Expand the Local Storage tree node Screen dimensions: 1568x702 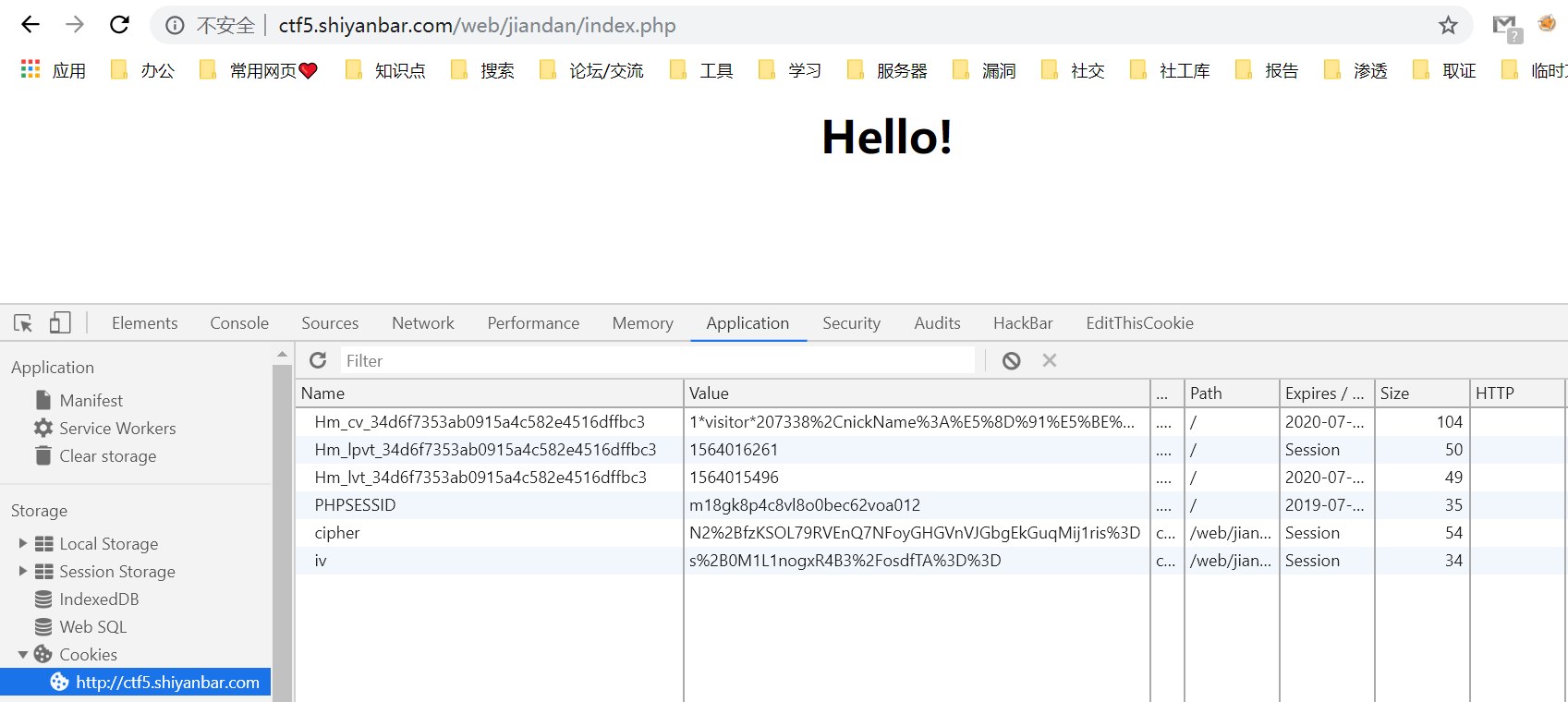pos(23,543)
